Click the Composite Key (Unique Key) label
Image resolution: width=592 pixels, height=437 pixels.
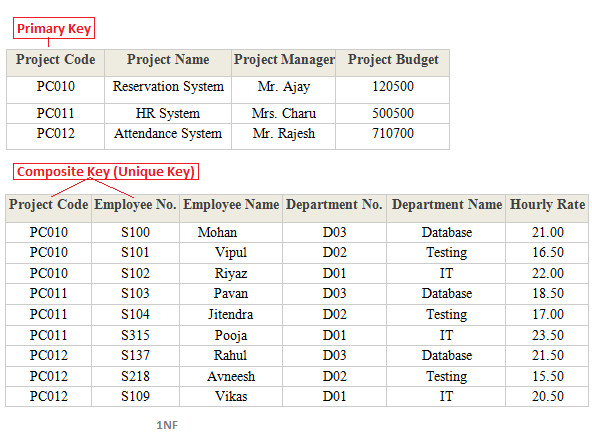click(106, 171)
